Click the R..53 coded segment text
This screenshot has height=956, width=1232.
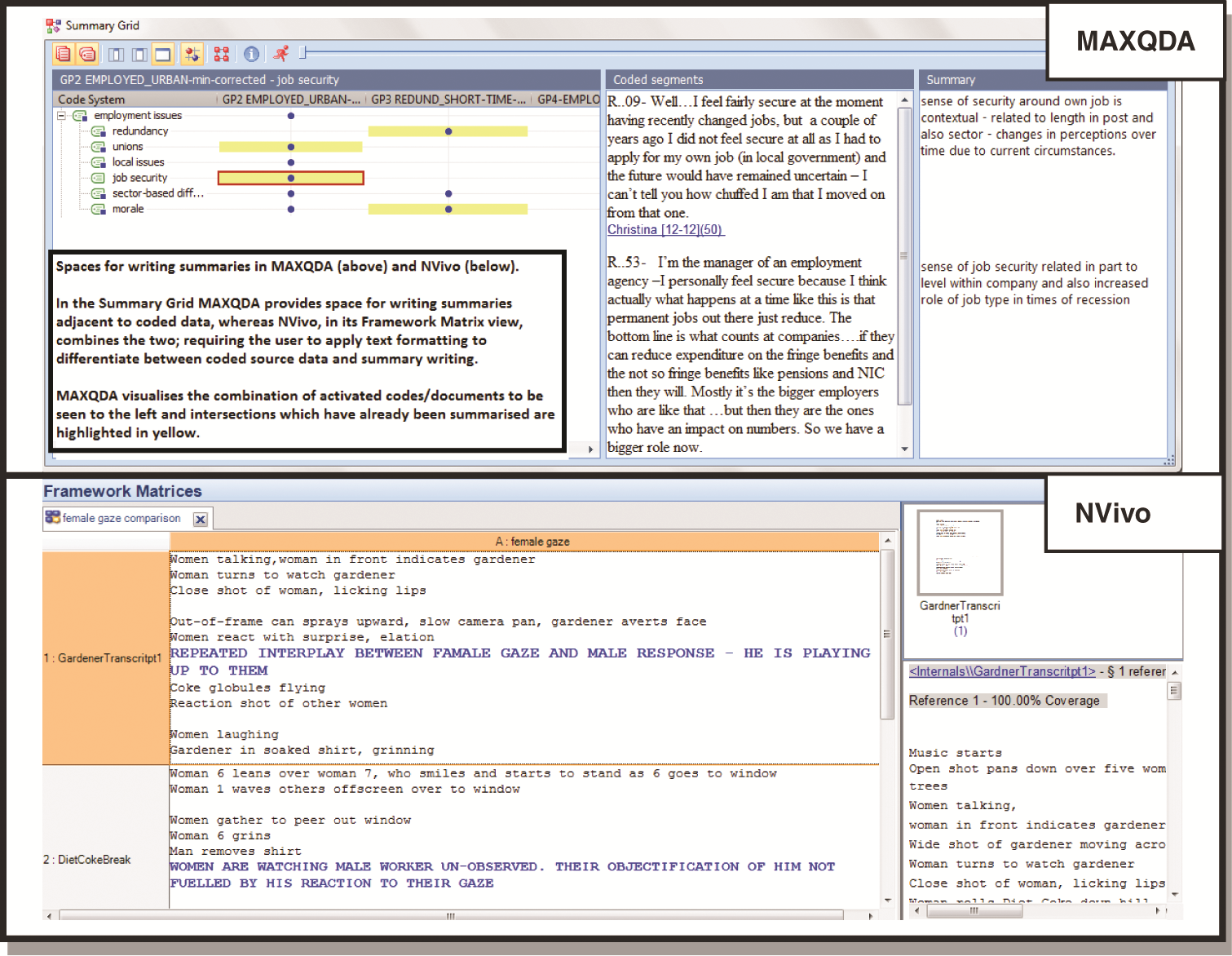[750, 355]
